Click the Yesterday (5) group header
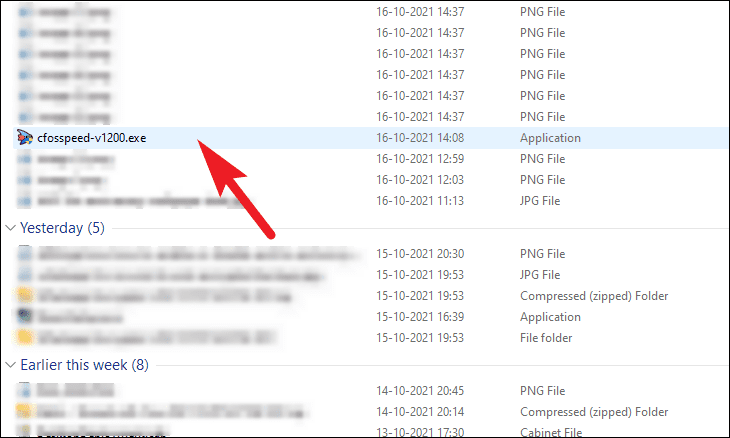 click(x=62, y=228)
